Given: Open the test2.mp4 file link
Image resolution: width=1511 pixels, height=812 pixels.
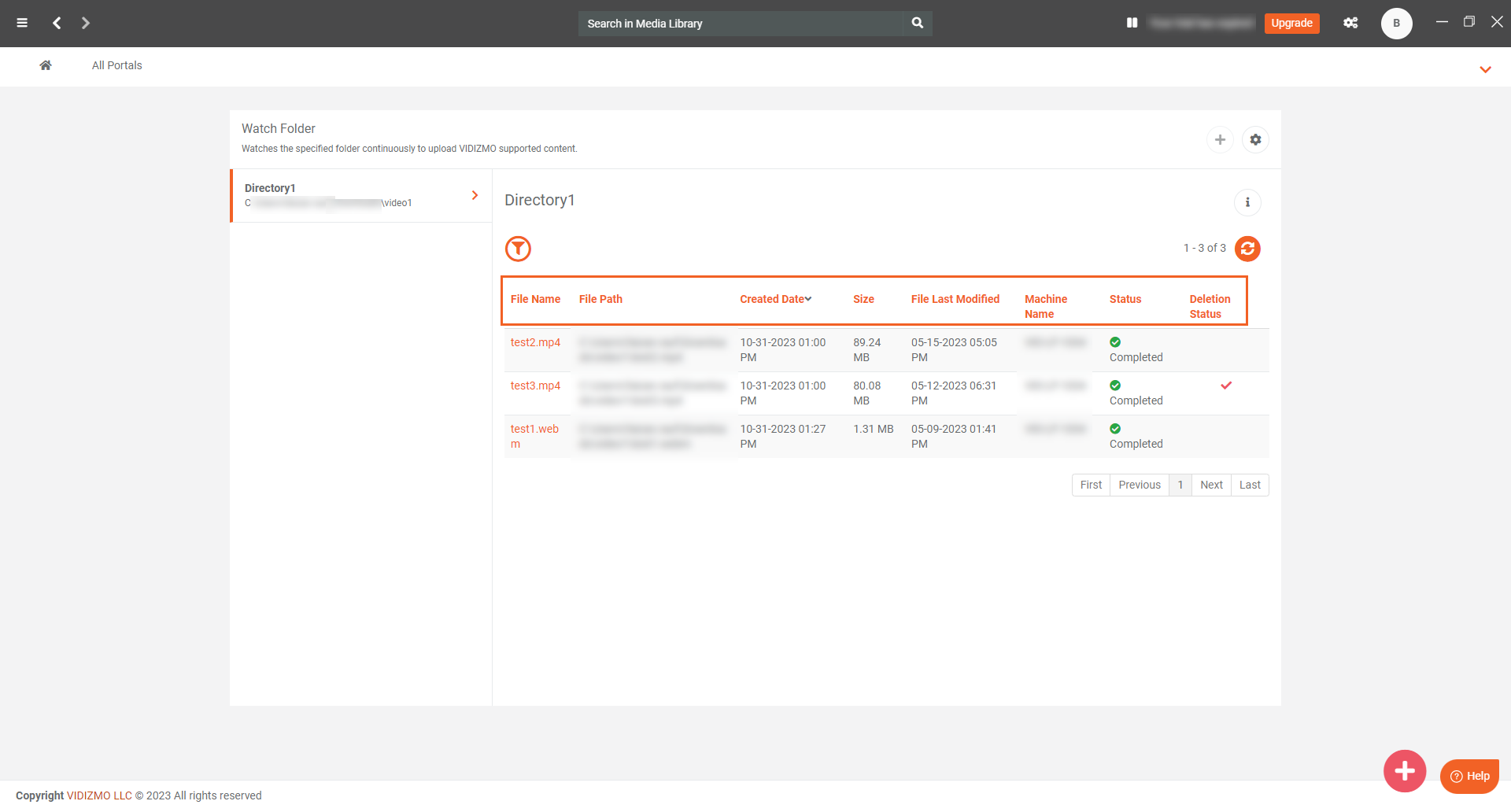Looking at the screenshot, I should point(535,342).
